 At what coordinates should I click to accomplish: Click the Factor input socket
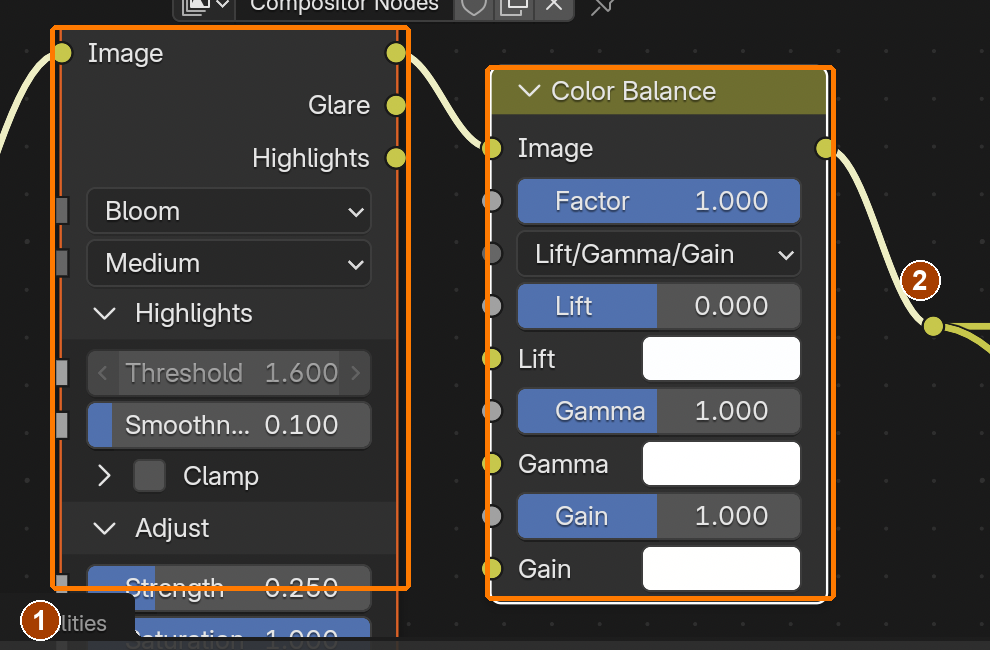tap(492, 202)
